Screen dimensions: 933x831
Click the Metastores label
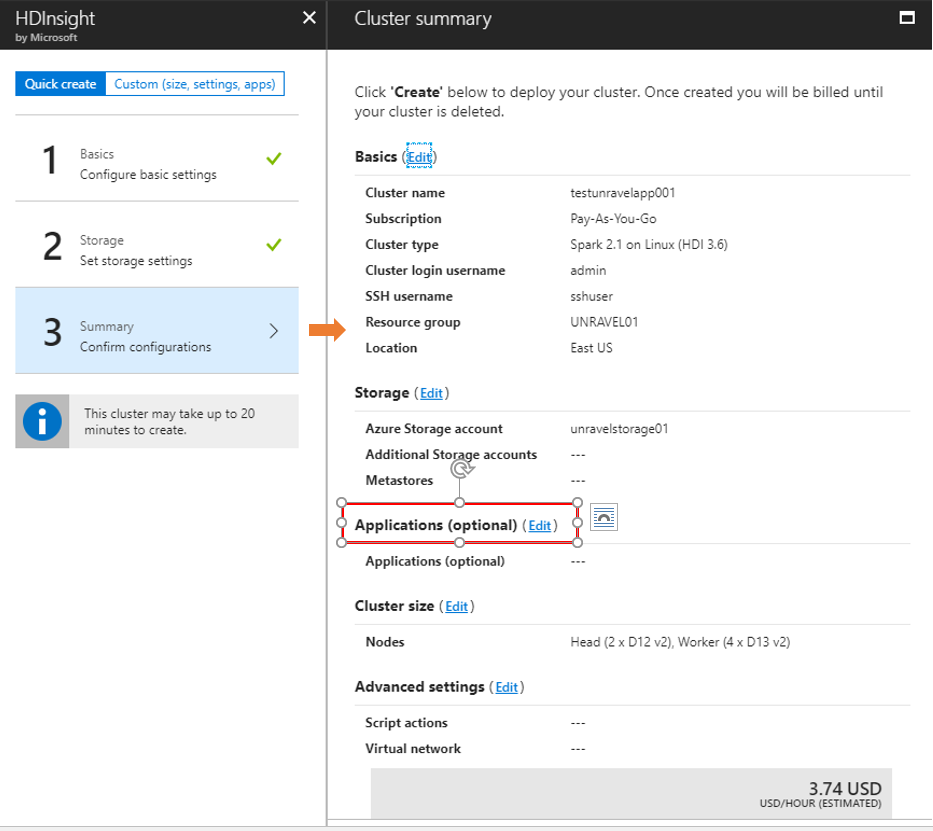pos(399,481)
